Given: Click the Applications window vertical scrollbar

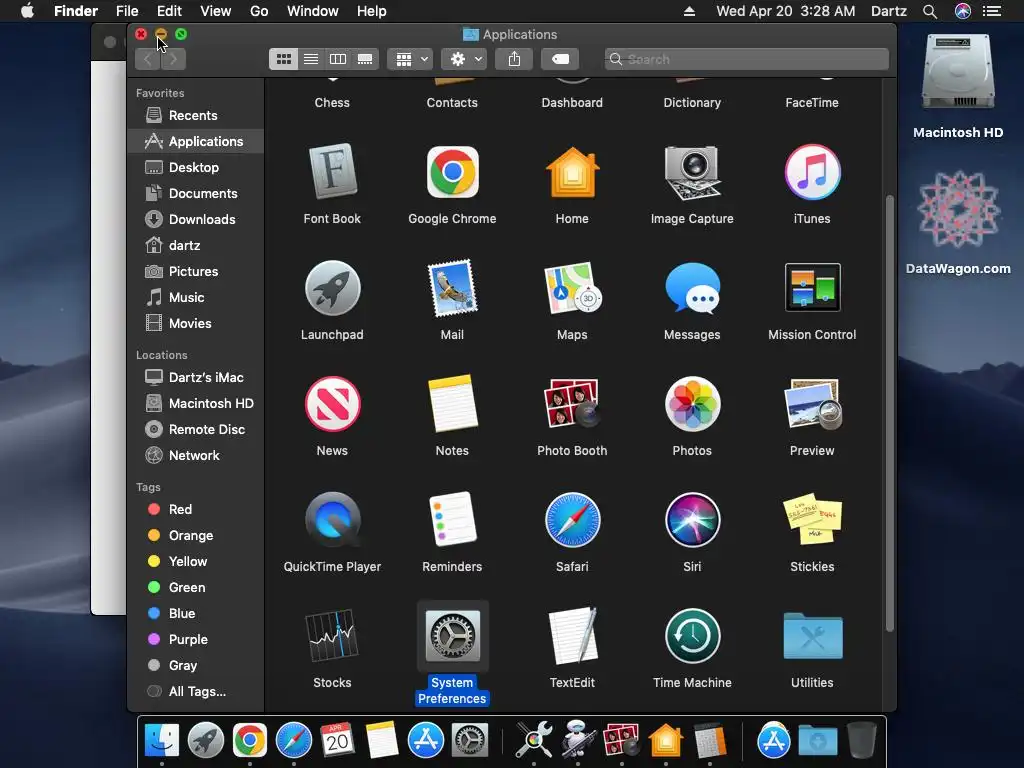Looking at the screenshot, I should pyautogui.click(x=889, y=413).
